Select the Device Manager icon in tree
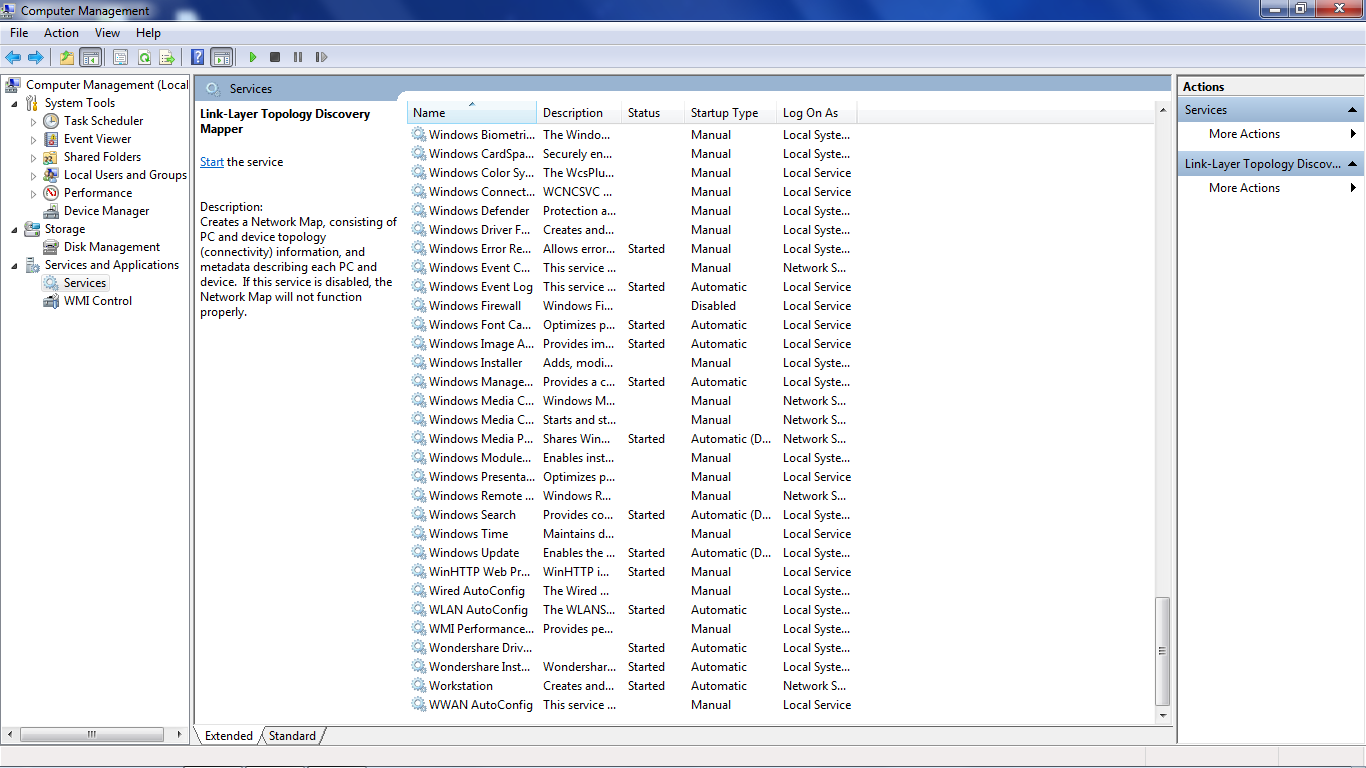This screenshot has height=768, width=1366. (51, 211)
